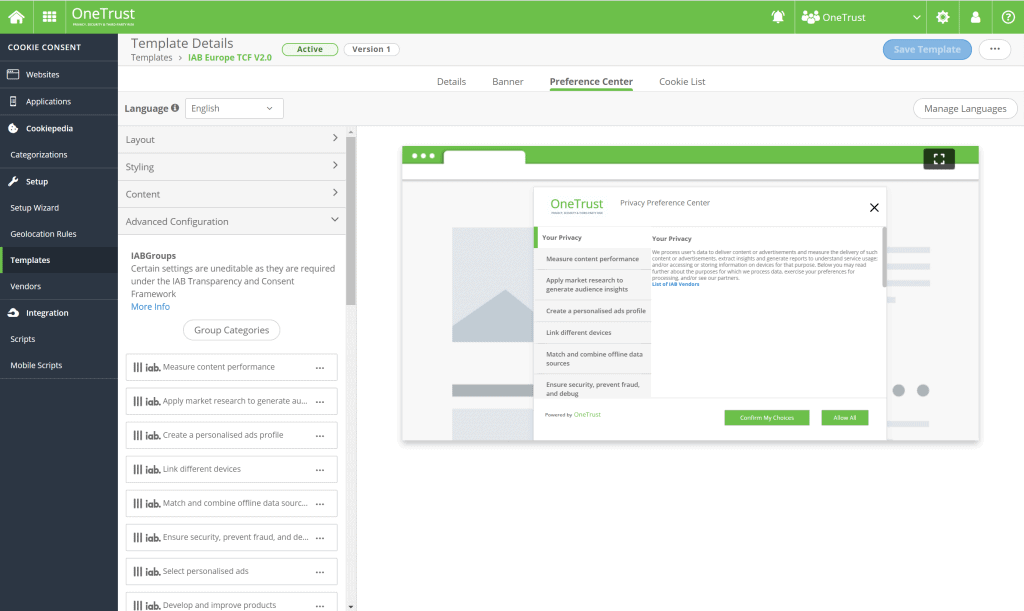Screen dimensions: 1024x611
Task: Grab the drag handle of Select personalised ads
Action: 138,572
